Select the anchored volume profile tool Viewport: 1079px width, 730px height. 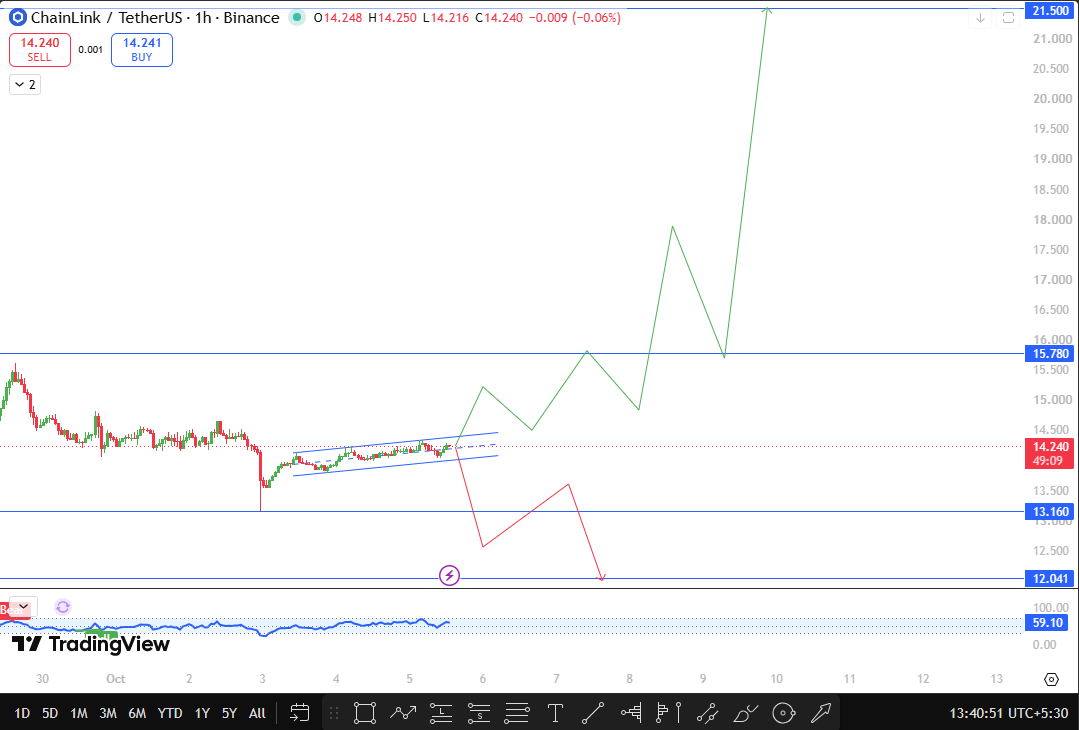point(669,713)
